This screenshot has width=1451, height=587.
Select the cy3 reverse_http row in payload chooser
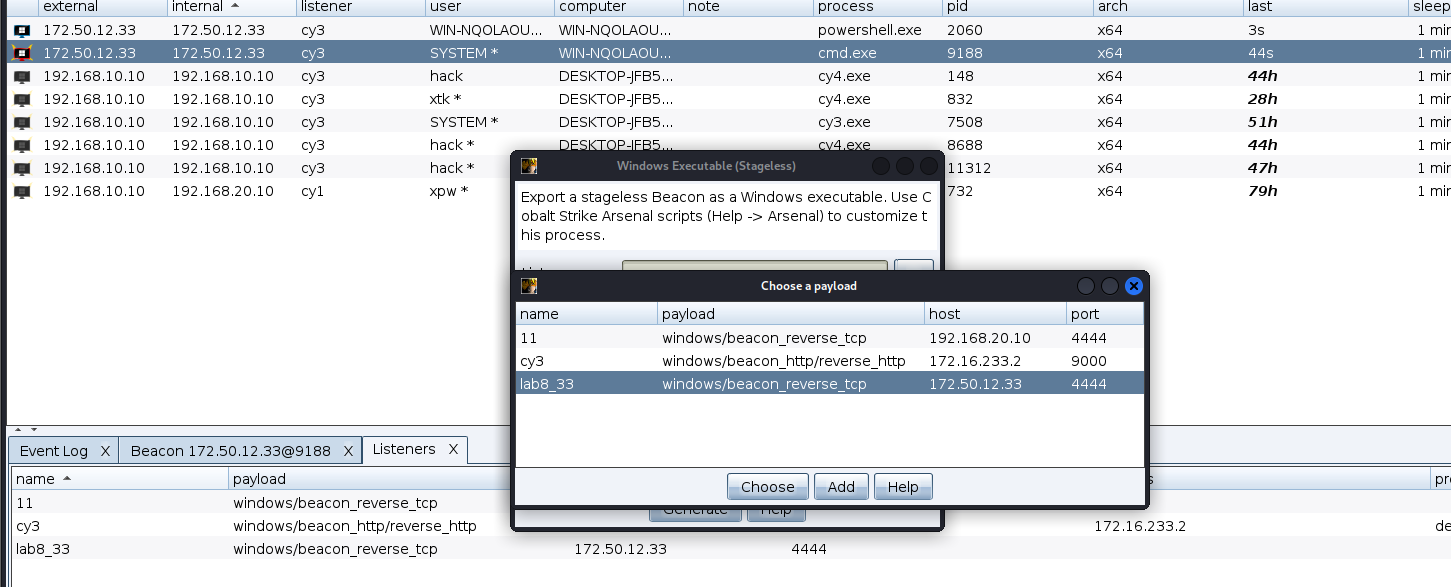783,361
